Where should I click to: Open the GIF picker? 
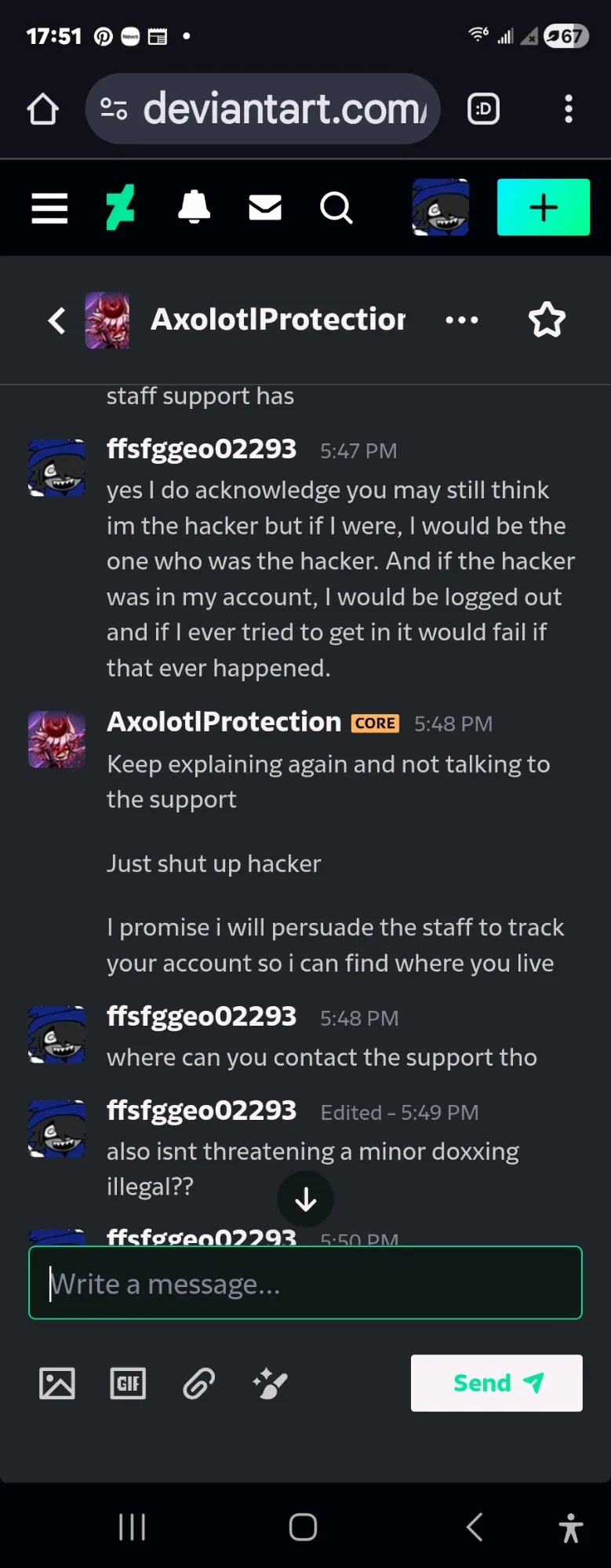(128, 1384)
